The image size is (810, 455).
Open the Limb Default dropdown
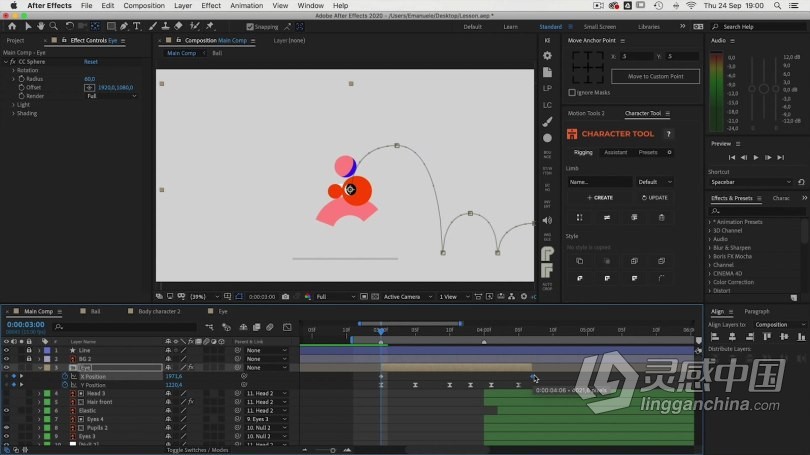pos(654,182)
